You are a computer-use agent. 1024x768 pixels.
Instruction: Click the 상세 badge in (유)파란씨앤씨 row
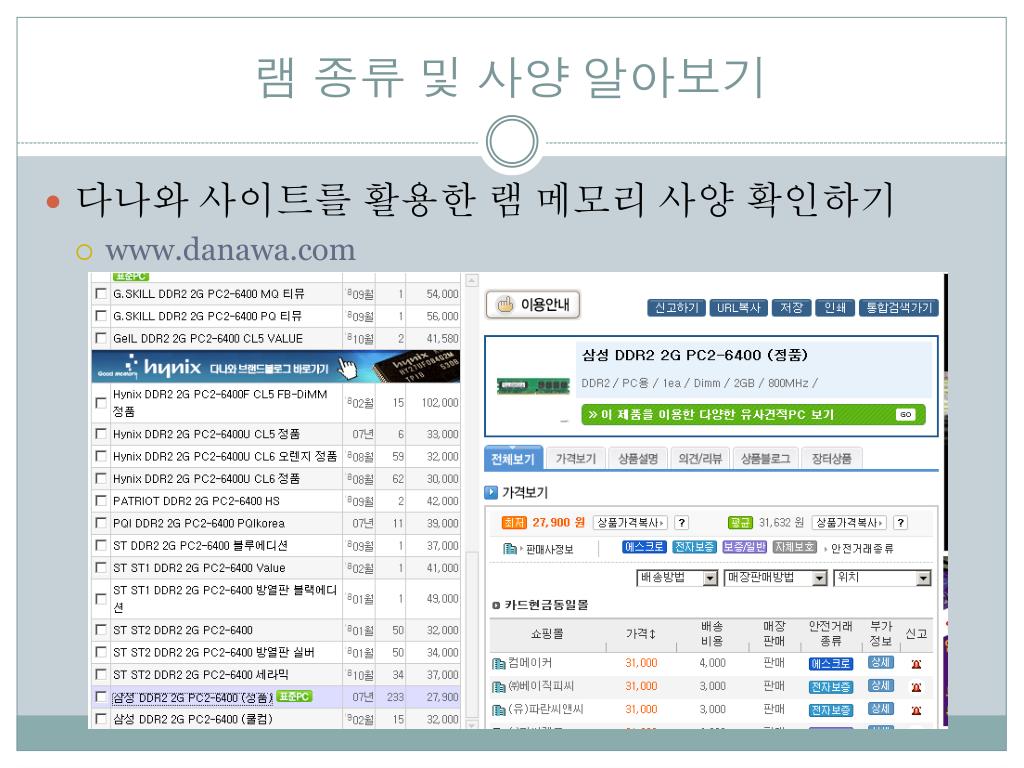coord(880,709)
